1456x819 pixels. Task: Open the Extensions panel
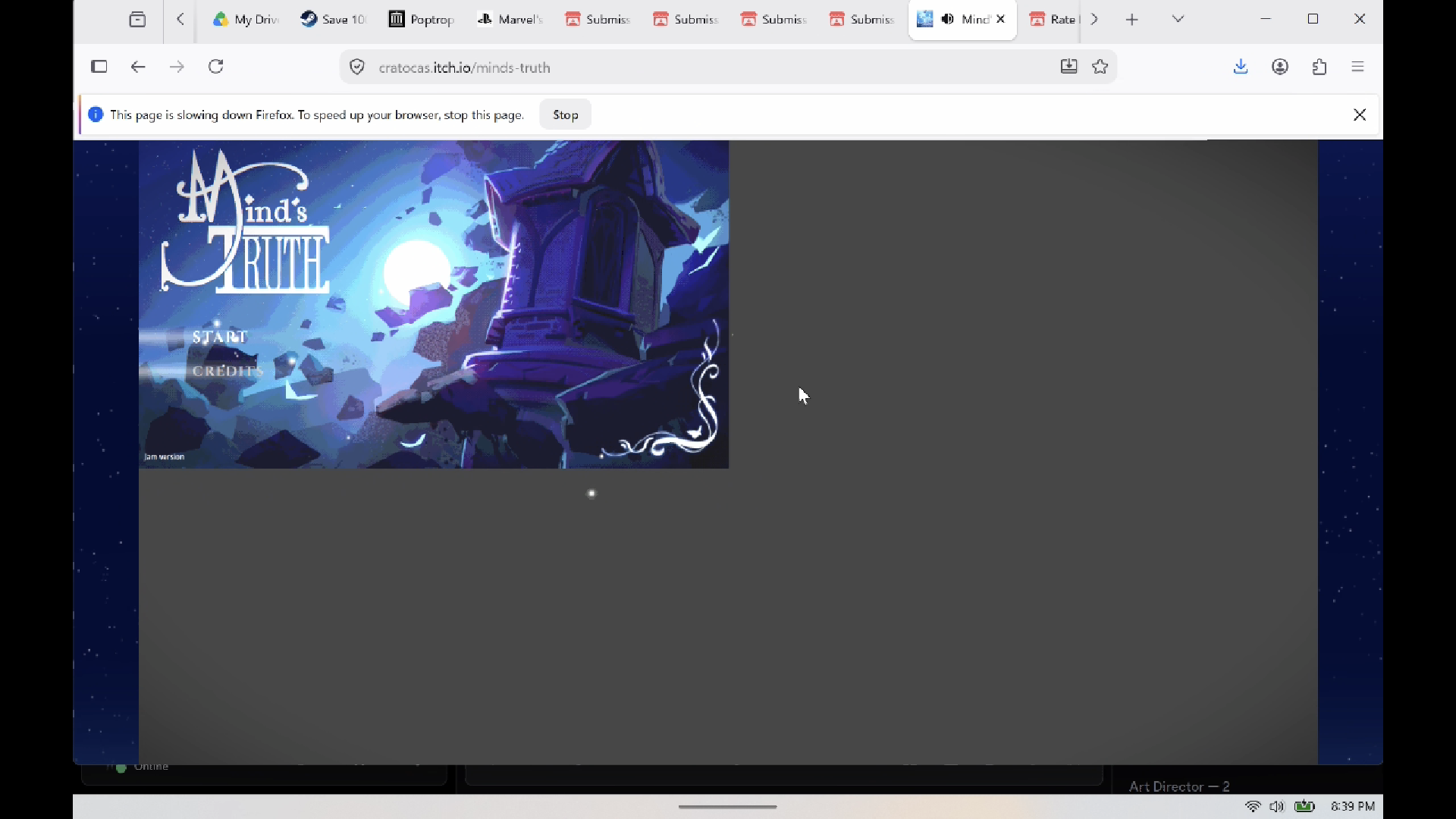point(1319,67)
